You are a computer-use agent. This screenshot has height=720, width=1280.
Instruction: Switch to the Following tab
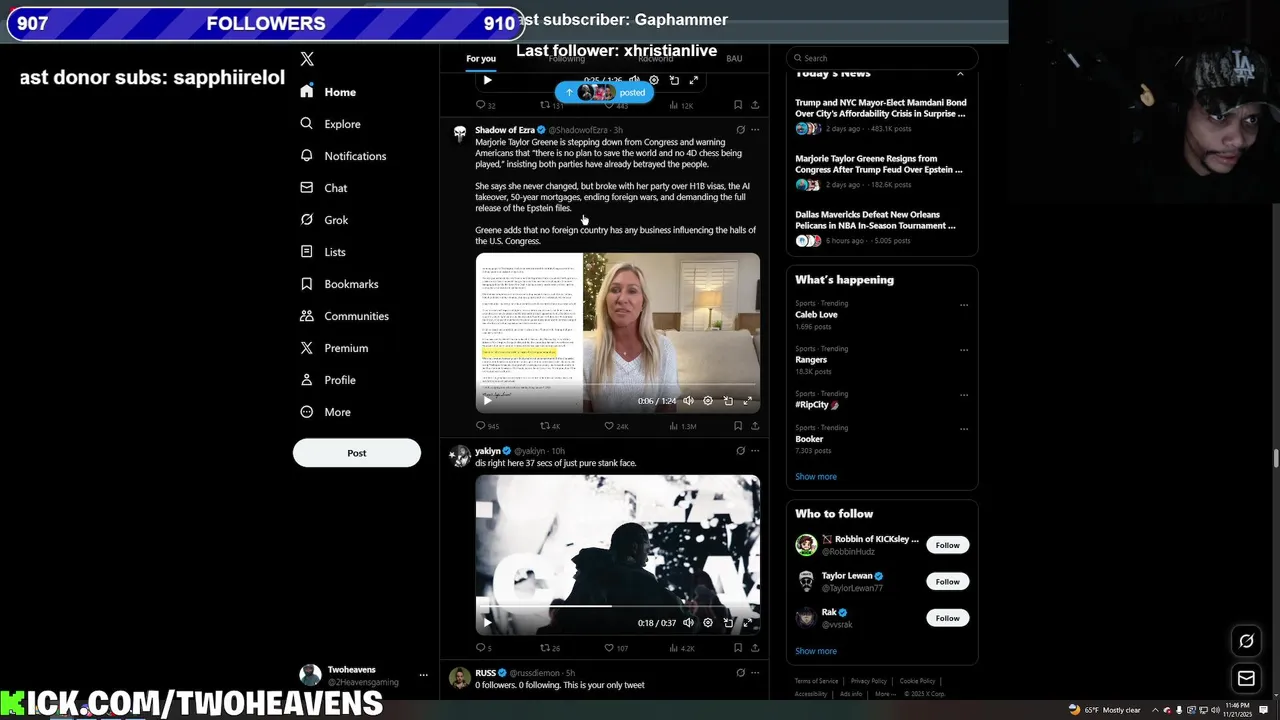pyautogui.click(x=566, y=58)
